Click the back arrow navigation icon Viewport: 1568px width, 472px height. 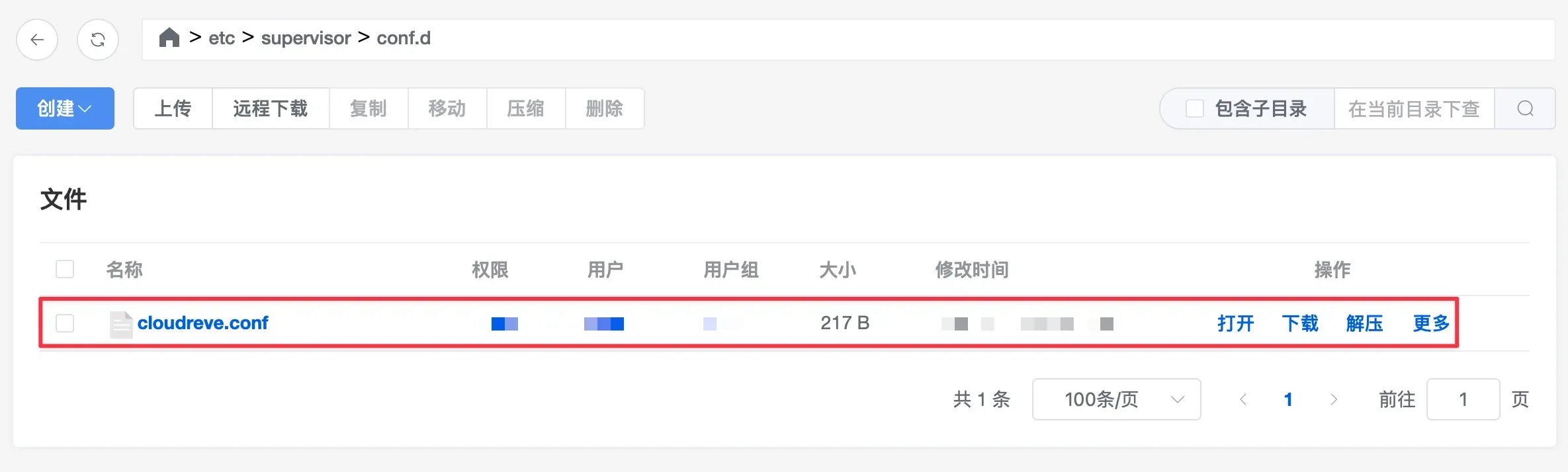[x=37, y=40]
